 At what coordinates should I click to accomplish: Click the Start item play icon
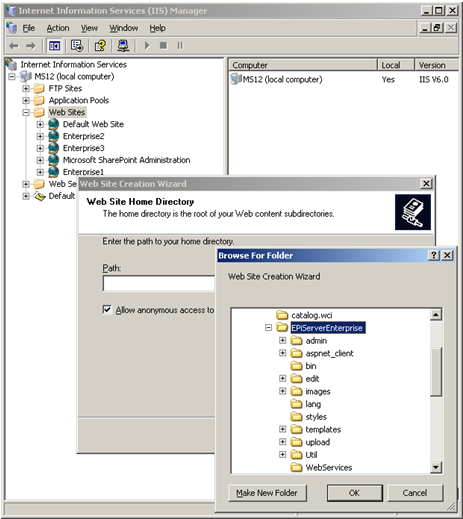(x=147, y=46)
